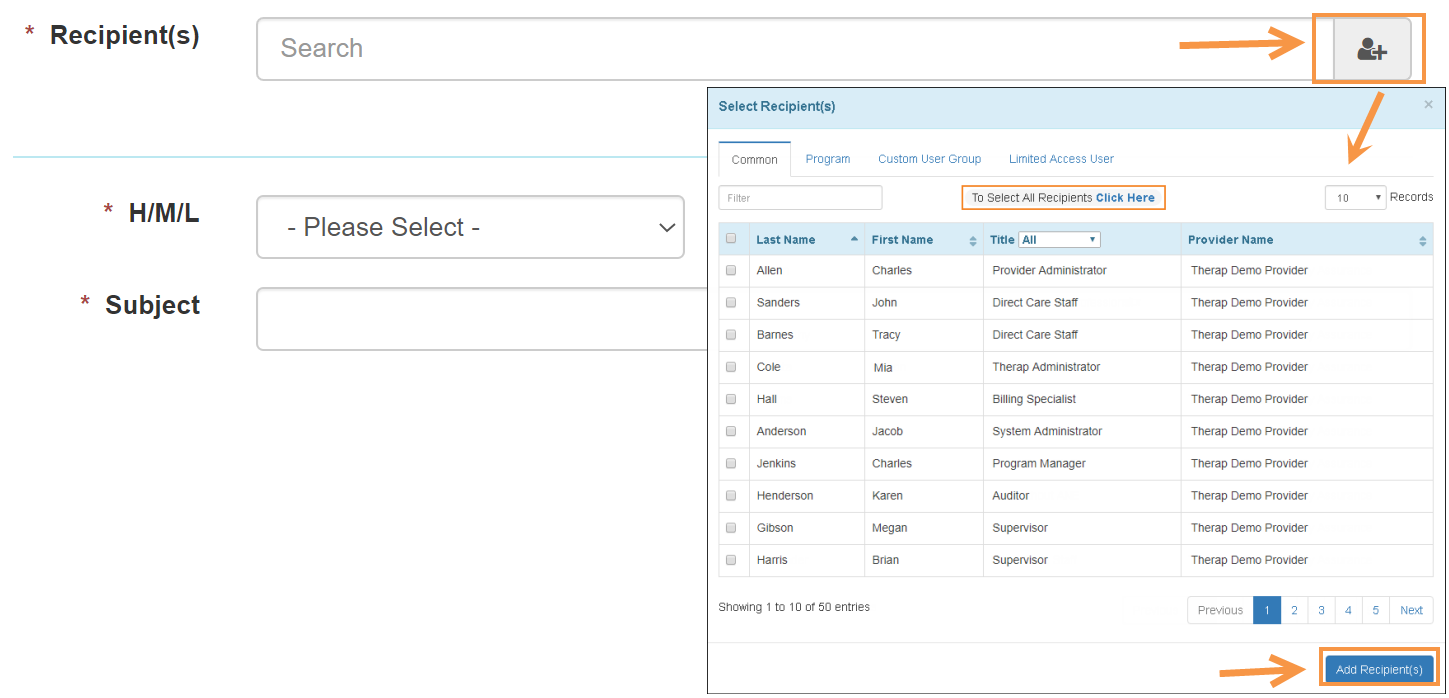1449x698 pixels.
Task: Select the Billing Specialist title cell
Action: (1082, 399)
